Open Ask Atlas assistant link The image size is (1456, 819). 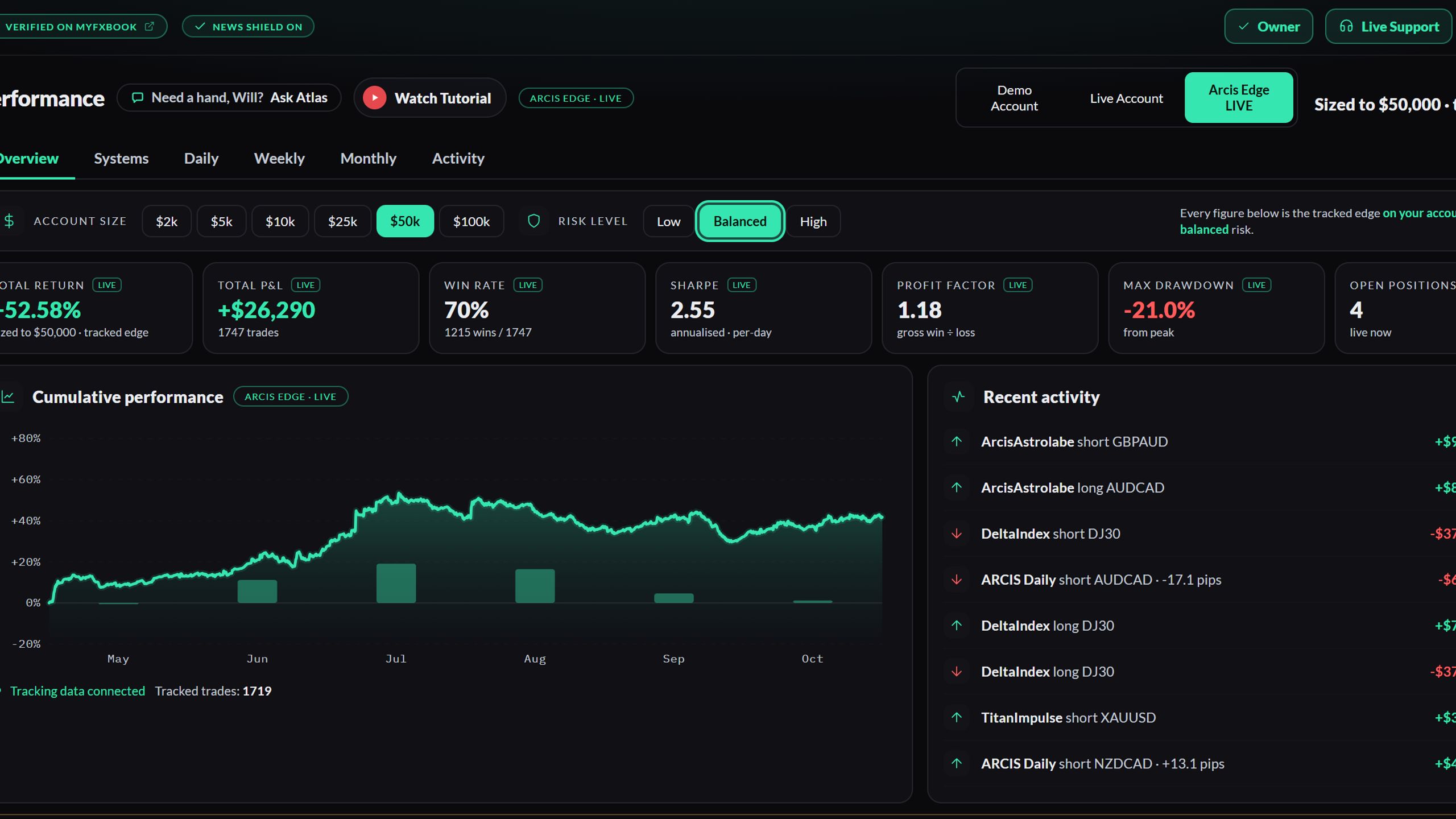pyautogui.click(x=299, y=98)
